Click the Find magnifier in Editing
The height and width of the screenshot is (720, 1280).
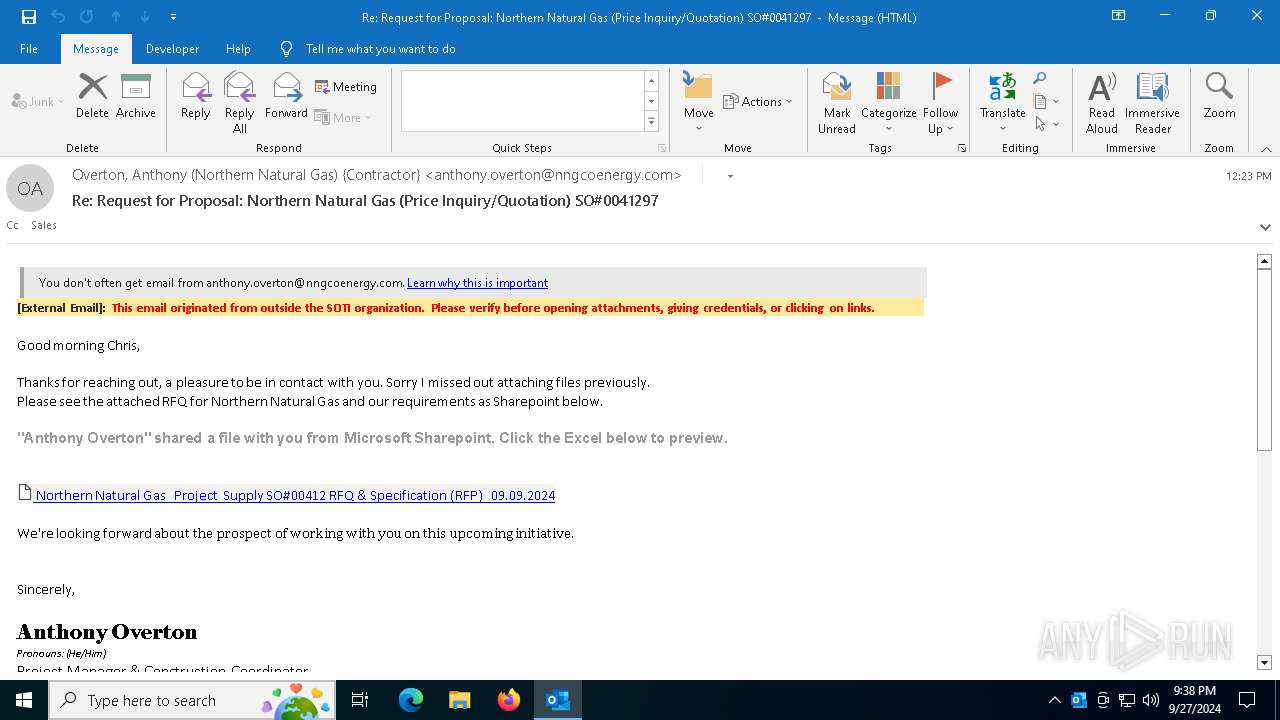click(x=1040, y=78)
